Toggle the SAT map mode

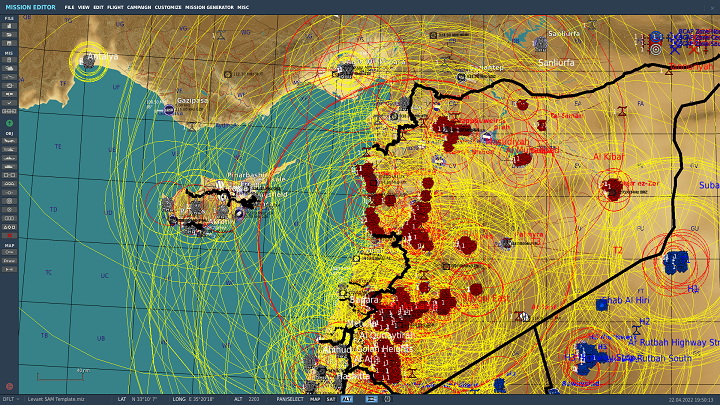[x=331, y=399]
